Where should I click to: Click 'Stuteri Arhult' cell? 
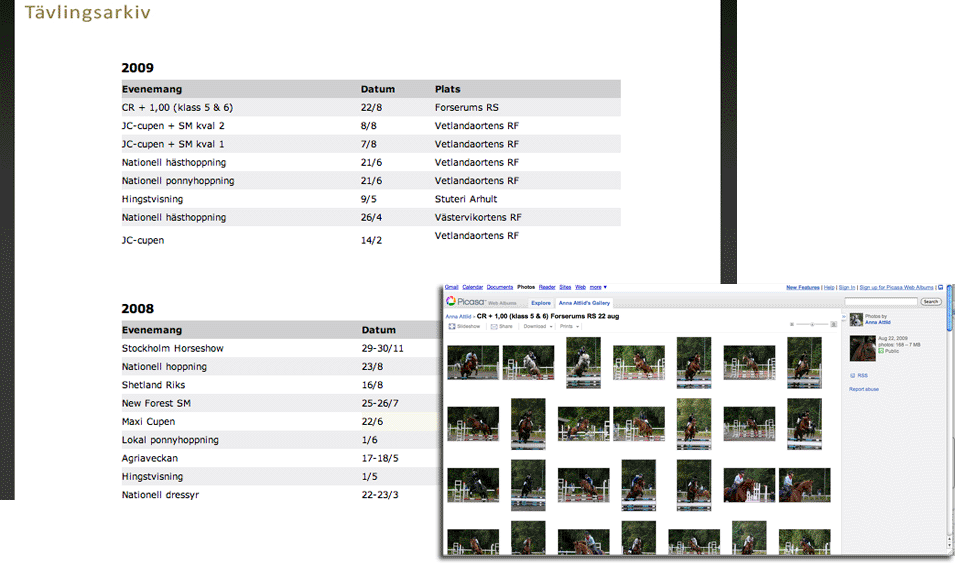pos(466,199)
